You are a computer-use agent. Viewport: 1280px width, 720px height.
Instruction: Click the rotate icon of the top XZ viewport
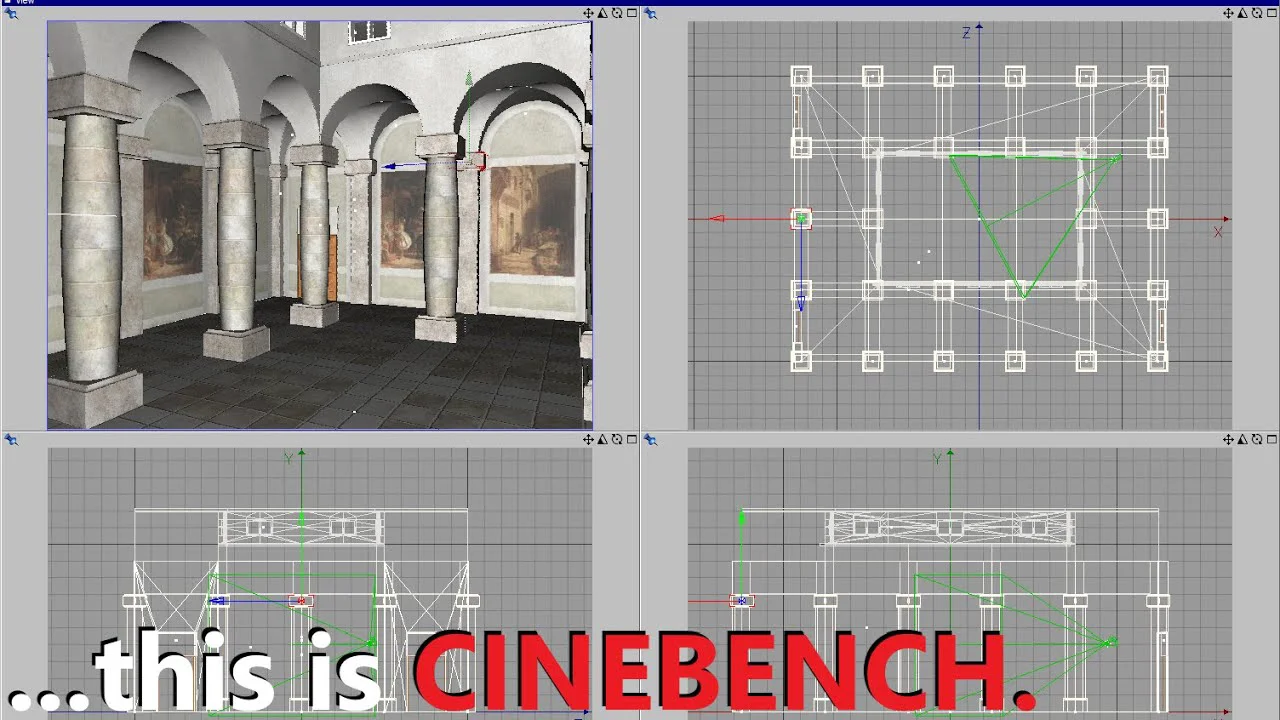(x=1257, y=13)
